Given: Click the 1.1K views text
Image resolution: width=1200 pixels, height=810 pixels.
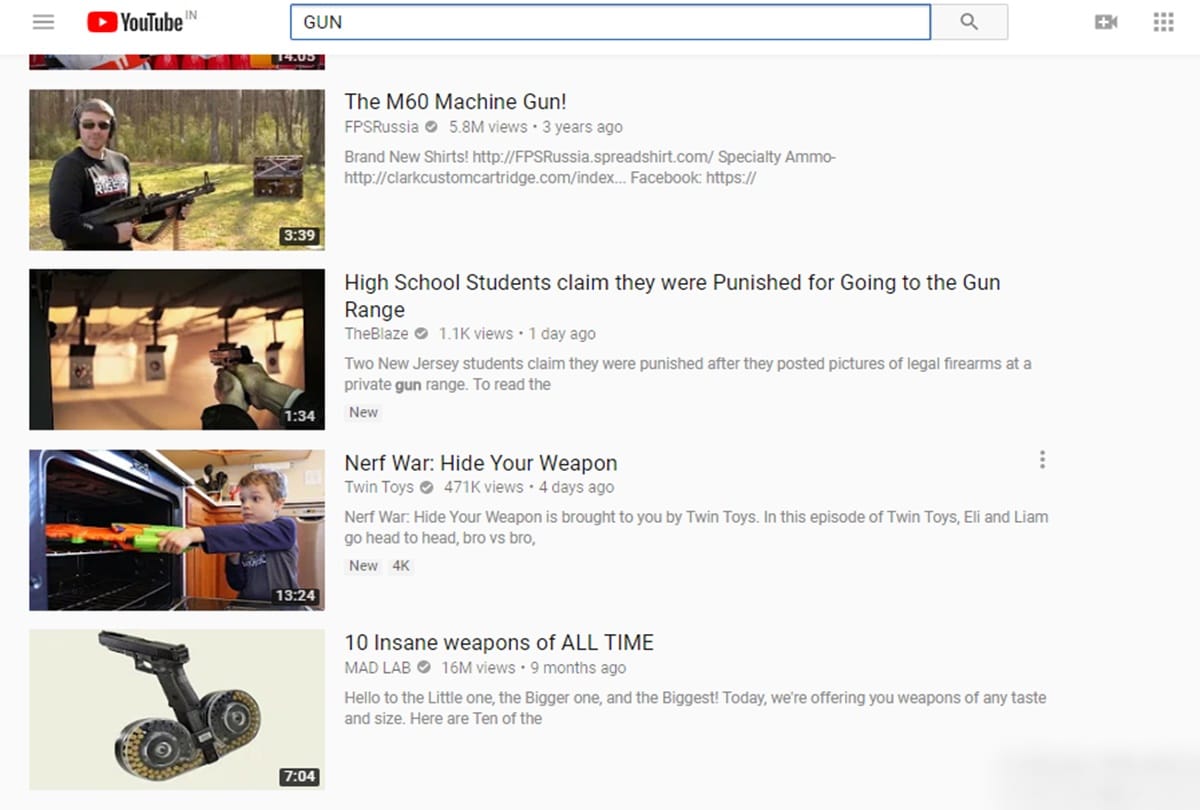Looking at the screenshot, I should [x=476, y=334].
